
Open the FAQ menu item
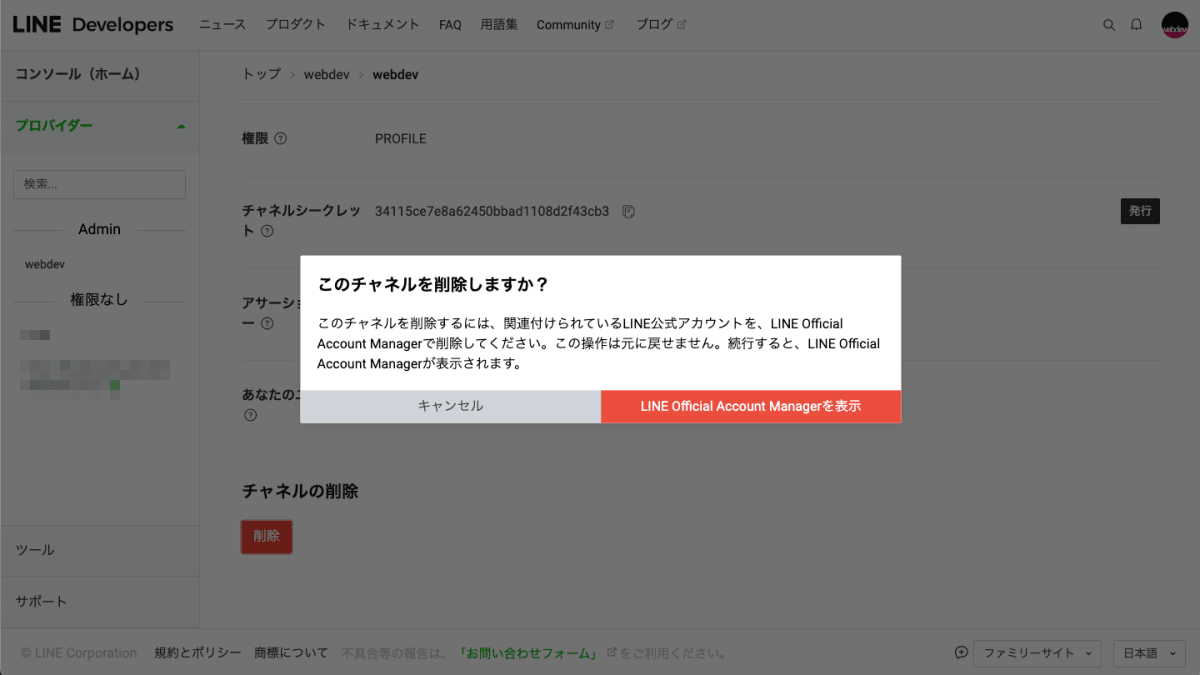click(450, 25)
